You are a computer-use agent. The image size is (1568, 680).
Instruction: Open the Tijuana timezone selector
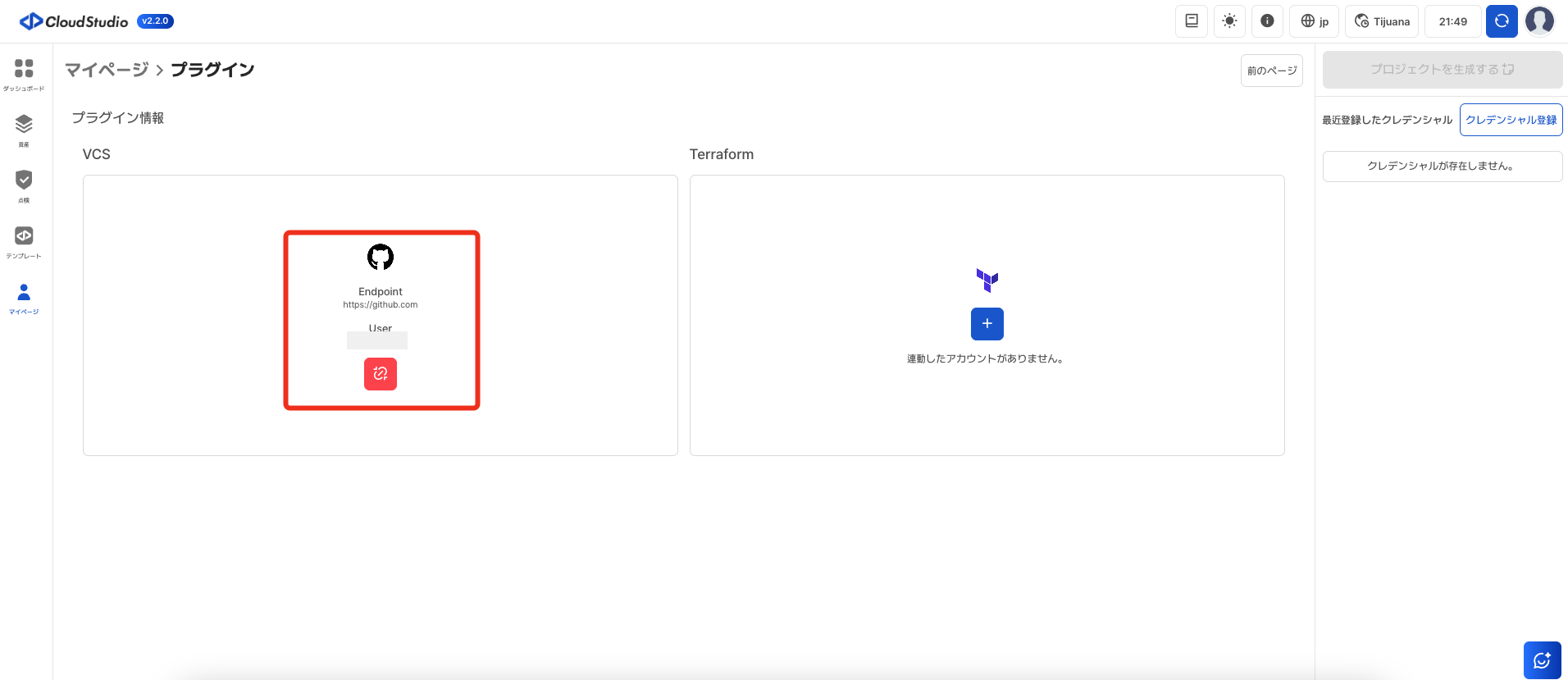click(1382, 21)
